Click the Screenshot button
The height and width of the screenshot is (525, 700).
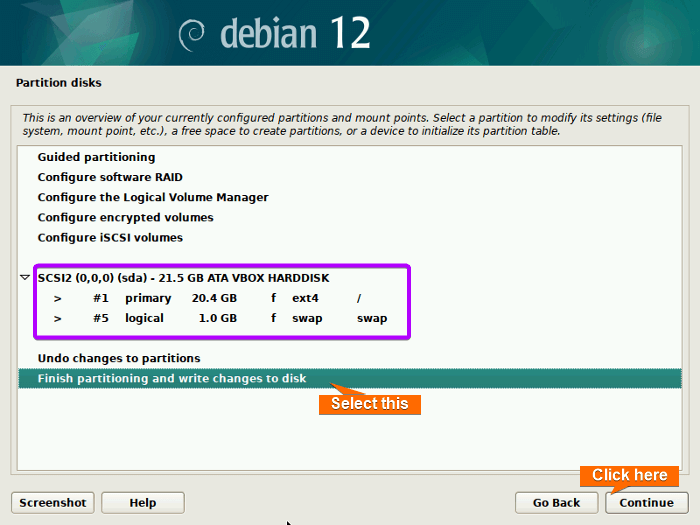point(53,503)
